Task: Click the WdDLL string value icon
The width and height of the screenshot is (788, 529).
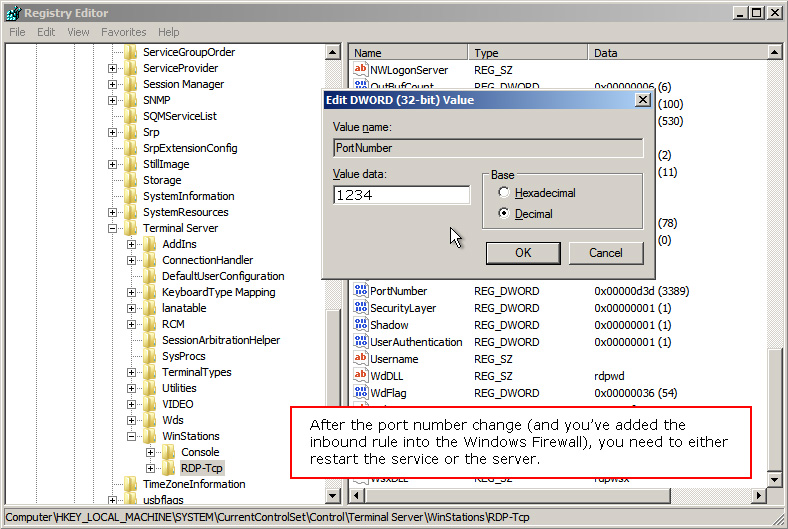Action: (x=360, y=376)
